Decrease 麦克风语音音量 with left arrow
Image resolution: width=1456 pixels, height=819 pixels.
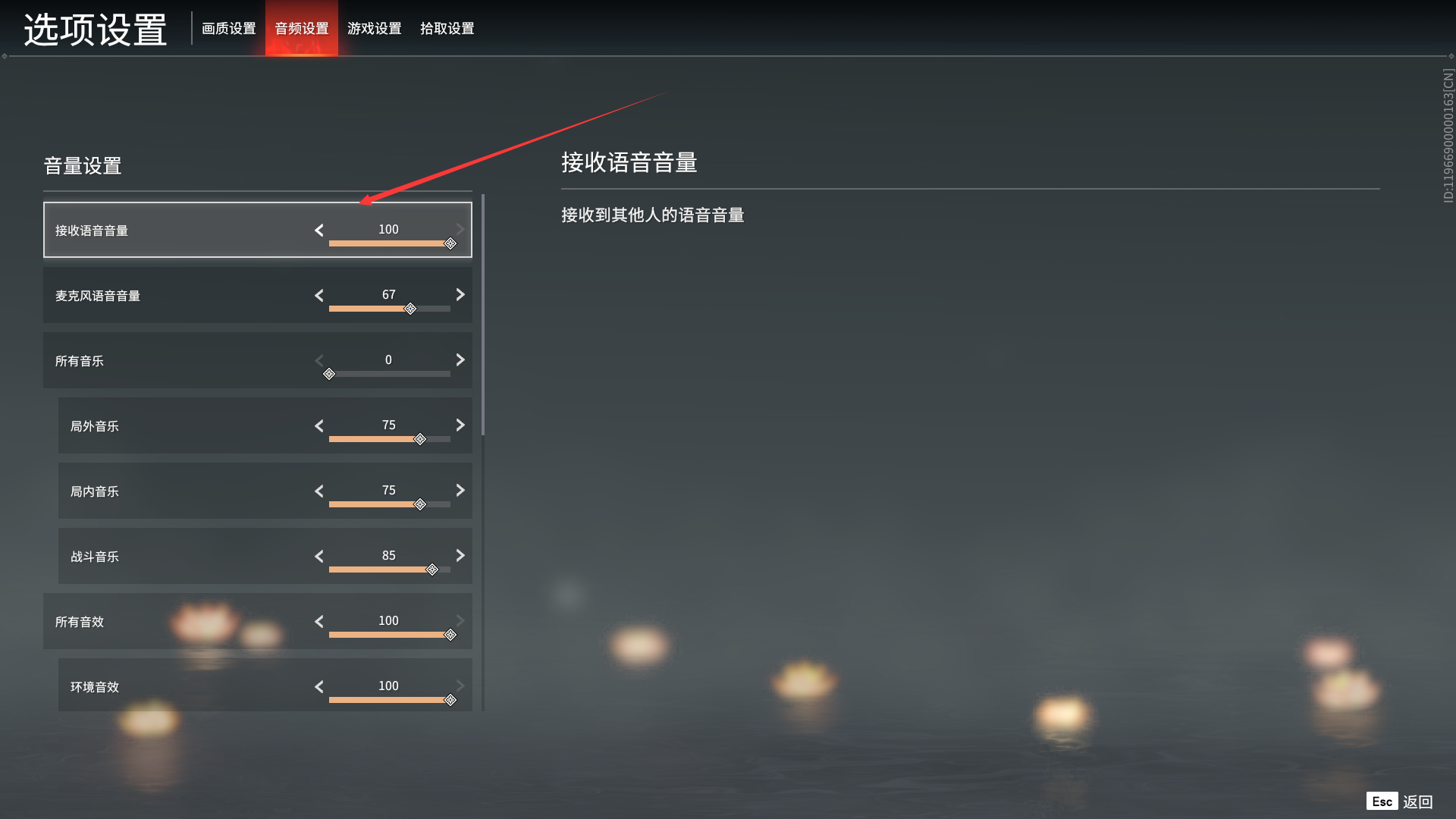(x=319, y=295)
